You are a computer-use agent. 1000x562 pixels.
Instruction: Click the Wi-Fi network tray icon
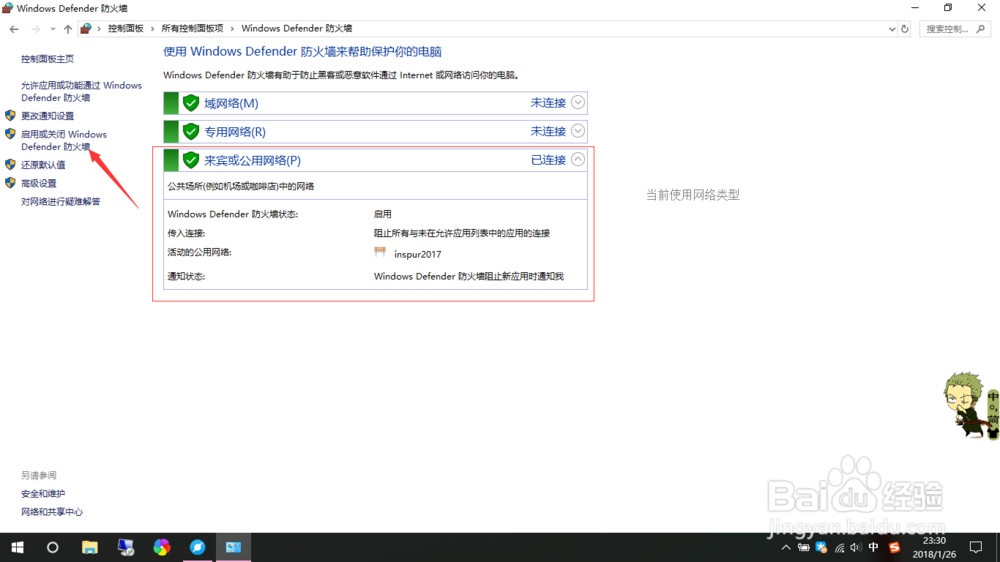click(839, 547)
